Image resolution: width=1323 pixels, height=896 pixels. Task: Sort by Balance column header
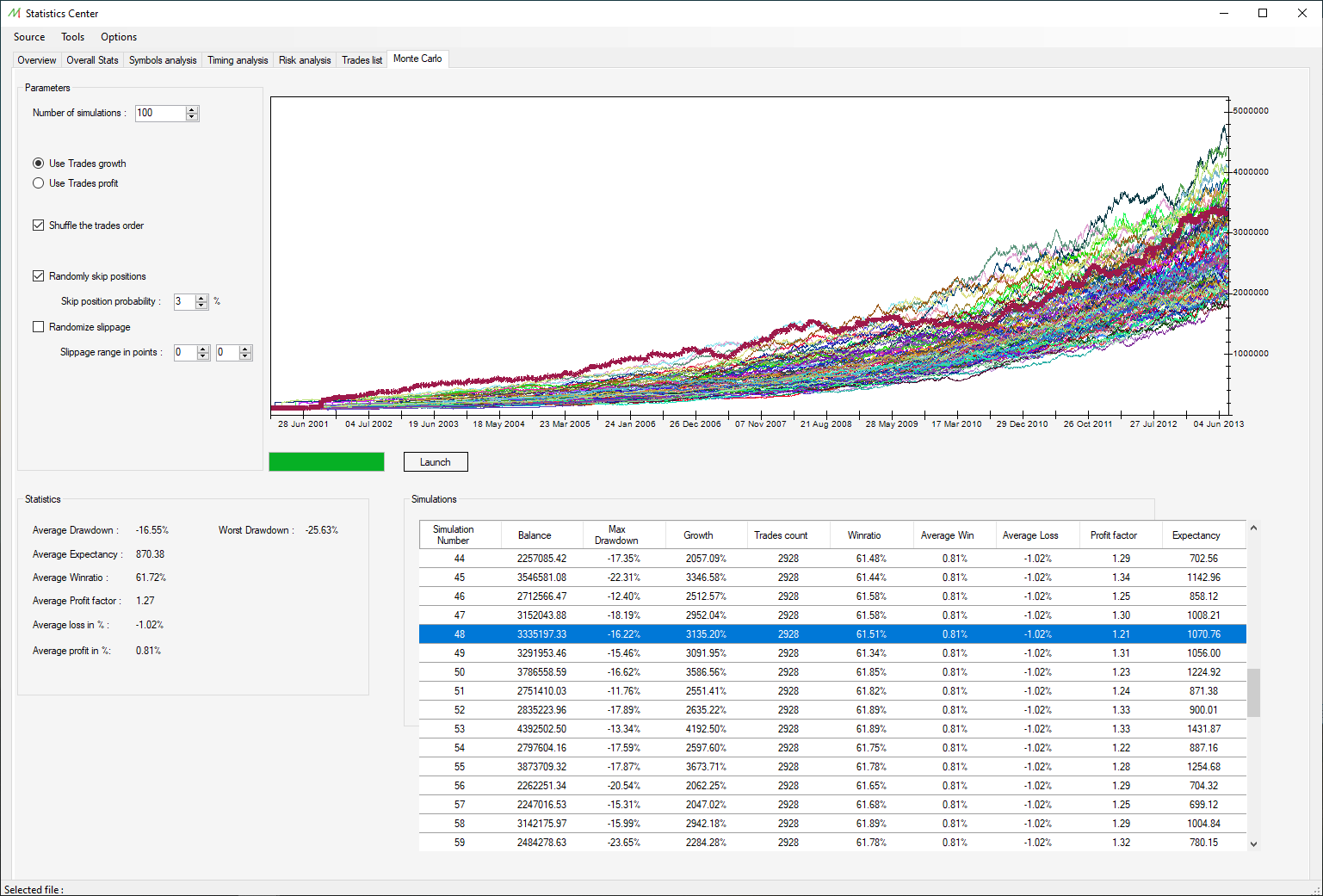click(x=541, y=535)
